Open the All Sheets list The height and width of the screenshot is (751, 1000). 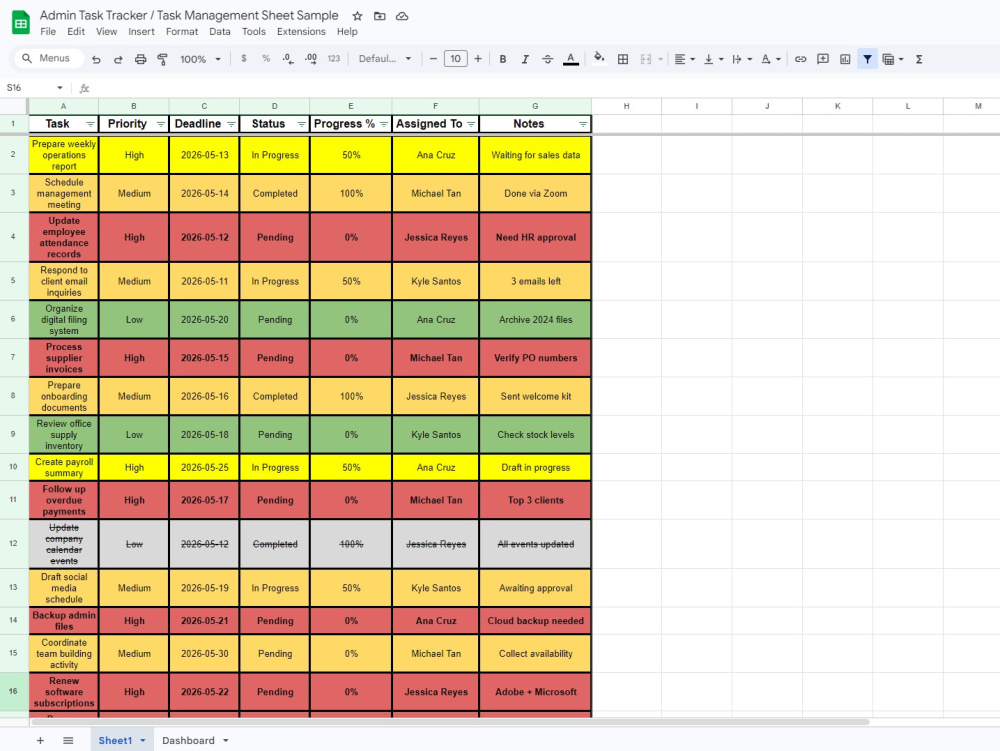click(x=68, y=740)
